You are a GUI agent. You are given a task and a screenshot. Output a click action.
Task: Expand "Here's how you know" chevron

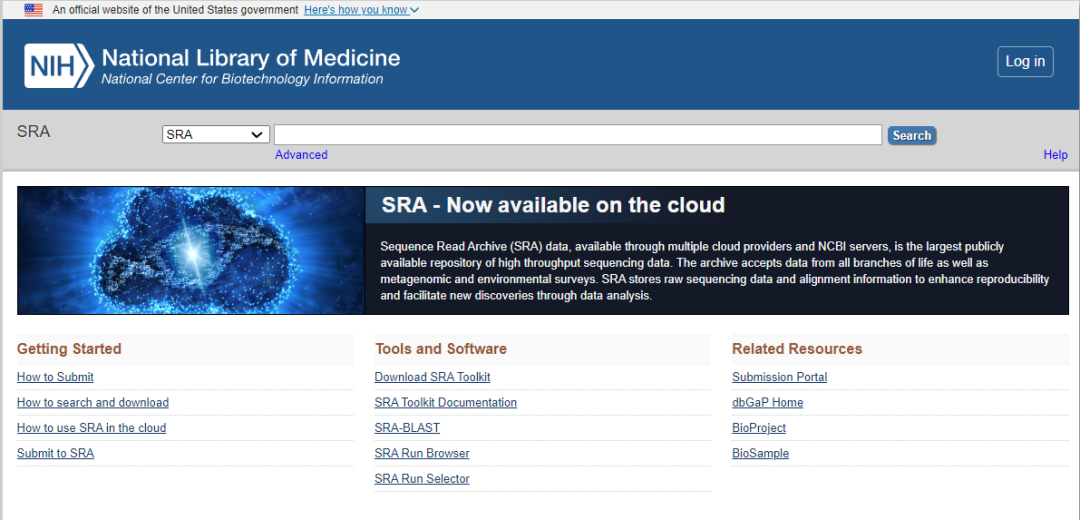click(x=415, y=10)
